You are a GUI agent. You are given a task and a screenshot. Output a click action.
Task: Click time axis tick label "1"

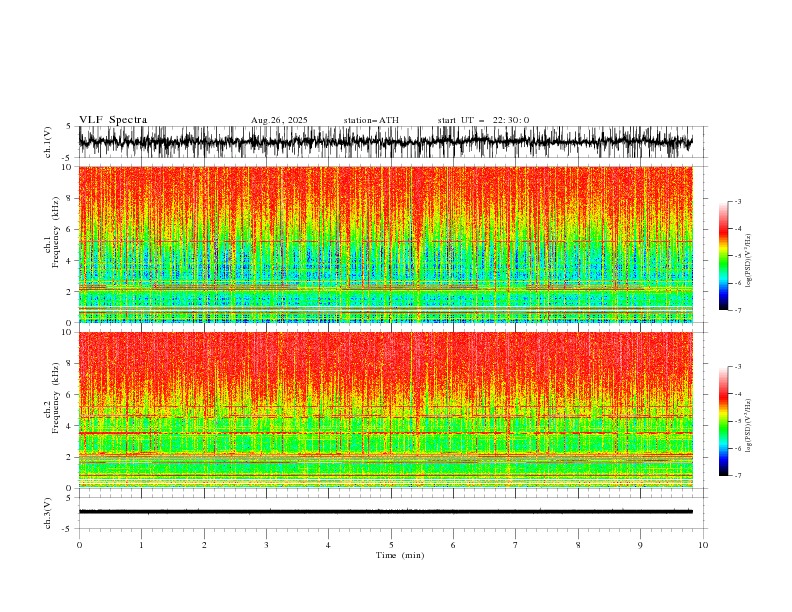[141, 545]
